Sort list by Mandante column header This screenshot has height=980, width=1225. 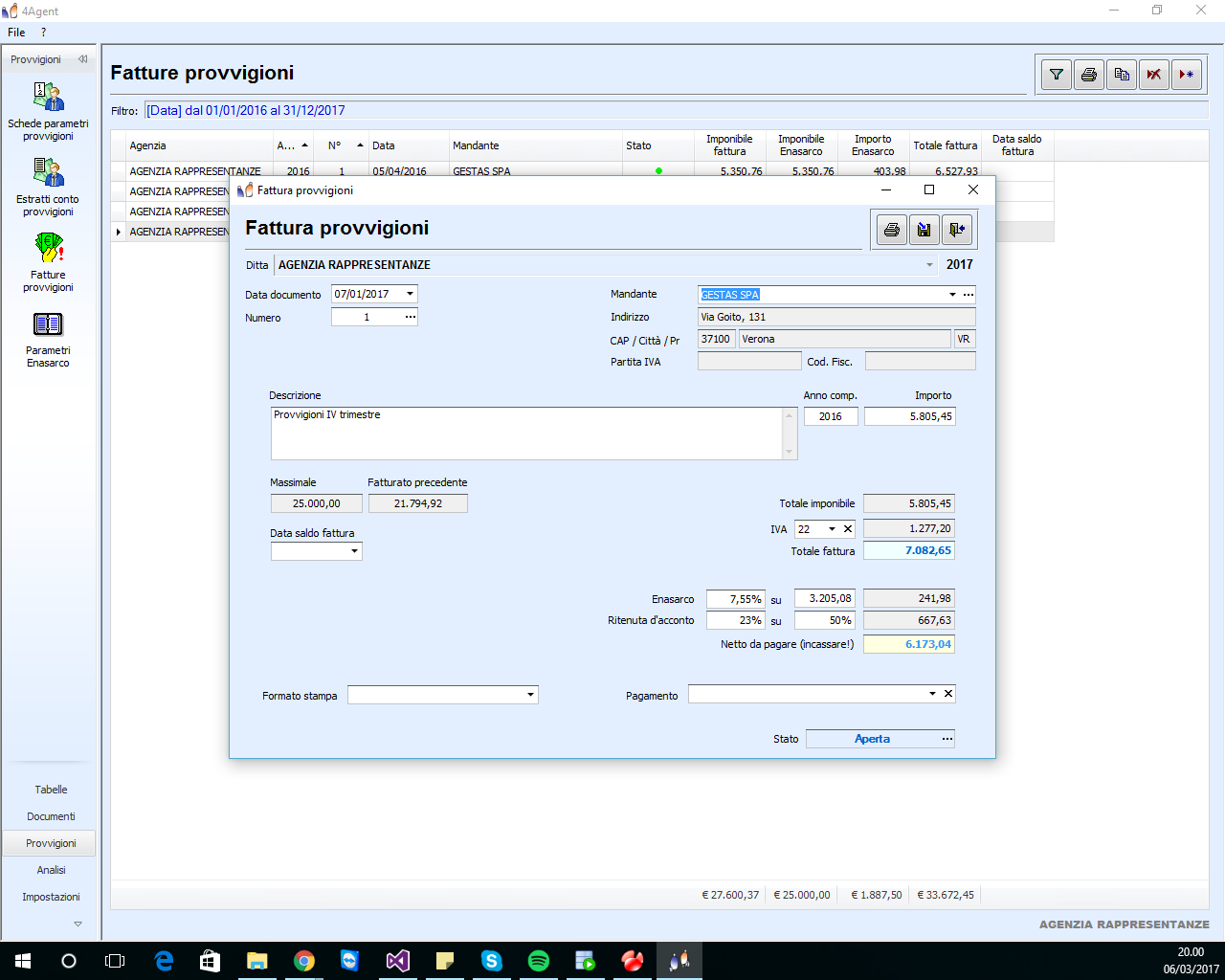(x=536, y=145)
